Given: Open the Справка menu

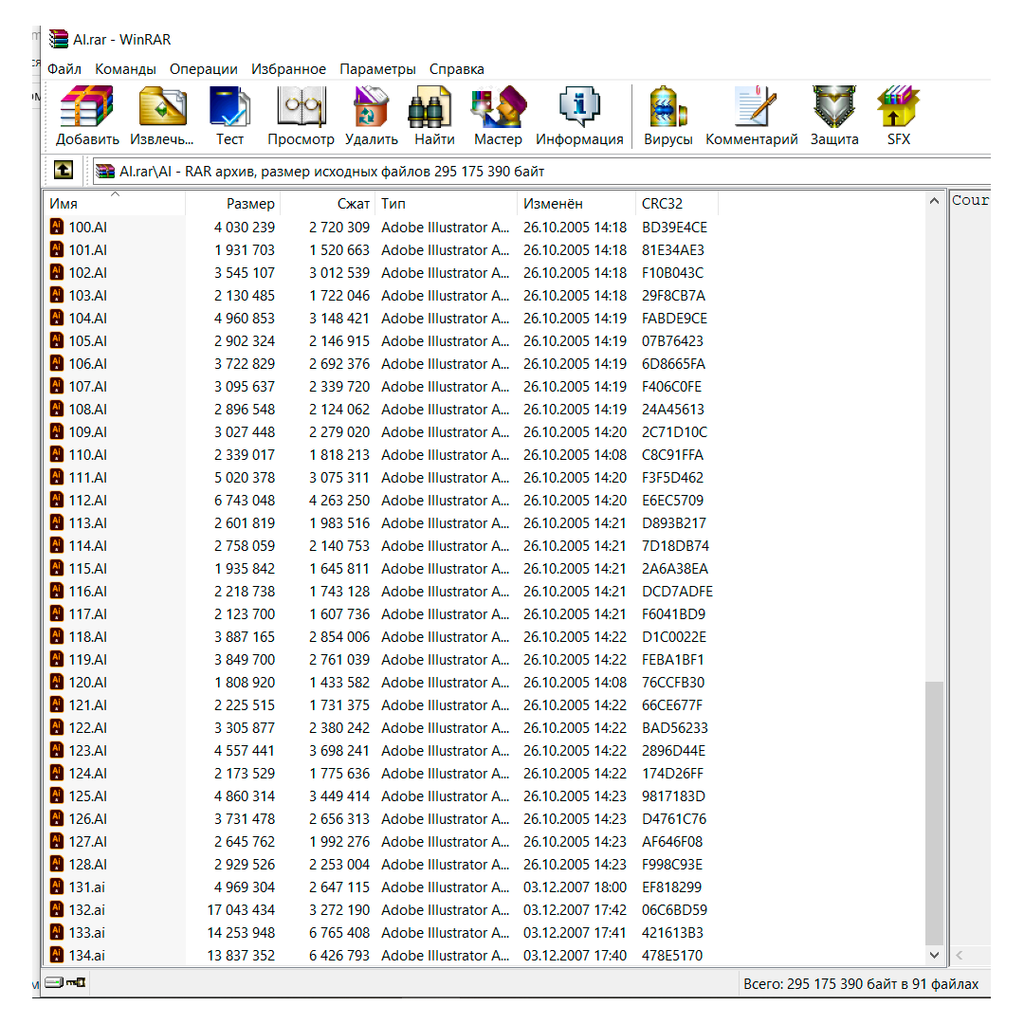Looking at the screenshot, I should click(x=456, y=69).
